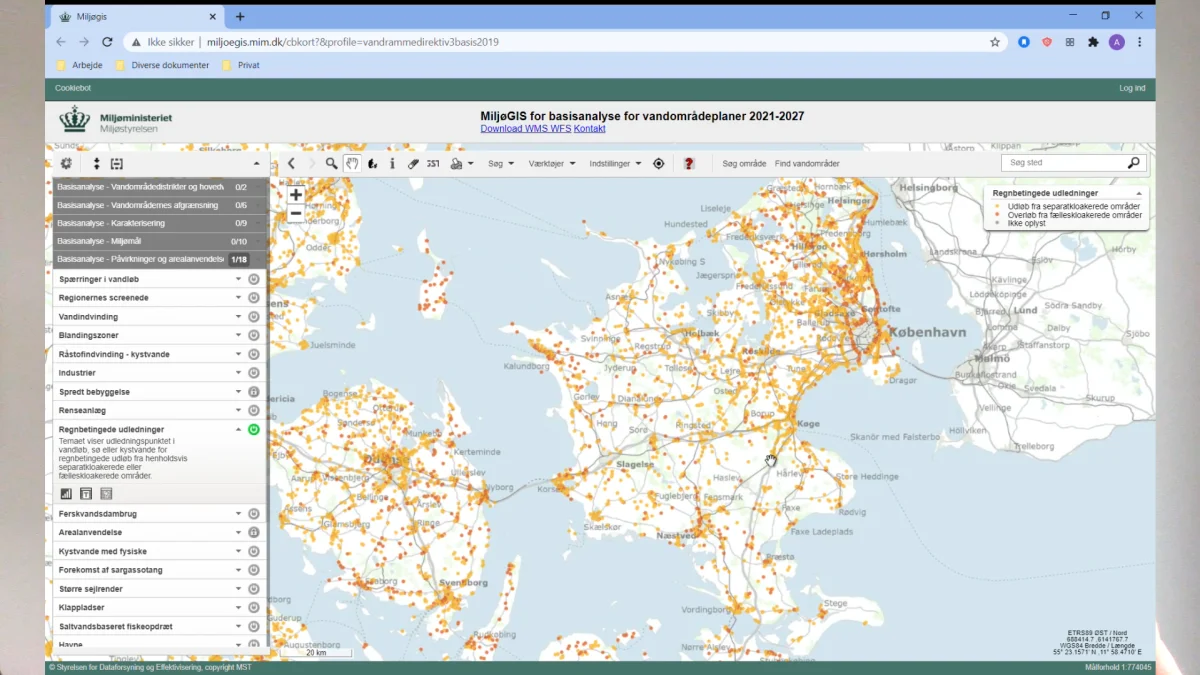Click the middle table icon under Regnbetingede udledninger
Viewport: 1200px width, 675px height.
[x=86, y=493]
